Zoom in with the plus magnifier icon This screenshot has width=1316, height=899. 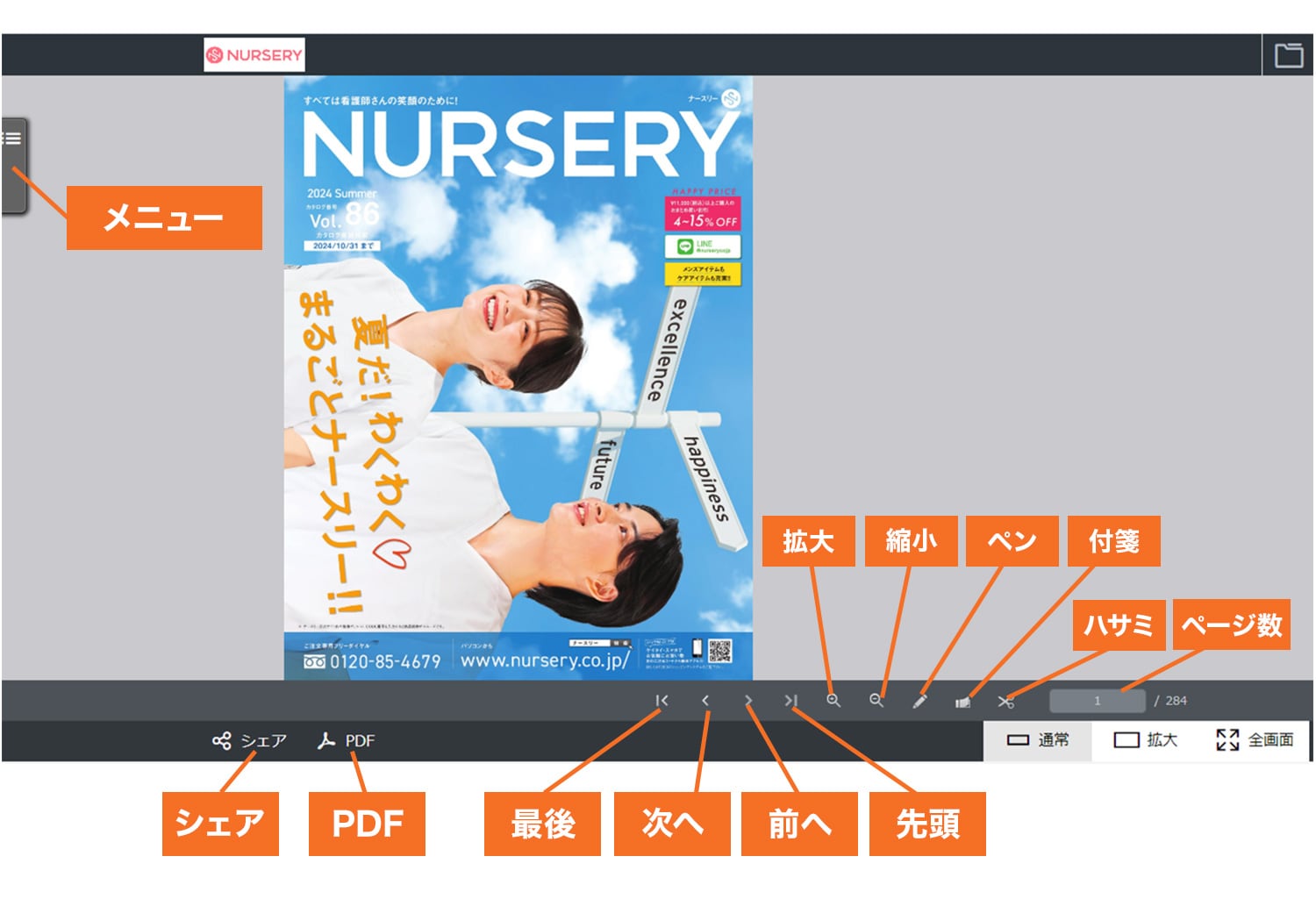(833, 700)
